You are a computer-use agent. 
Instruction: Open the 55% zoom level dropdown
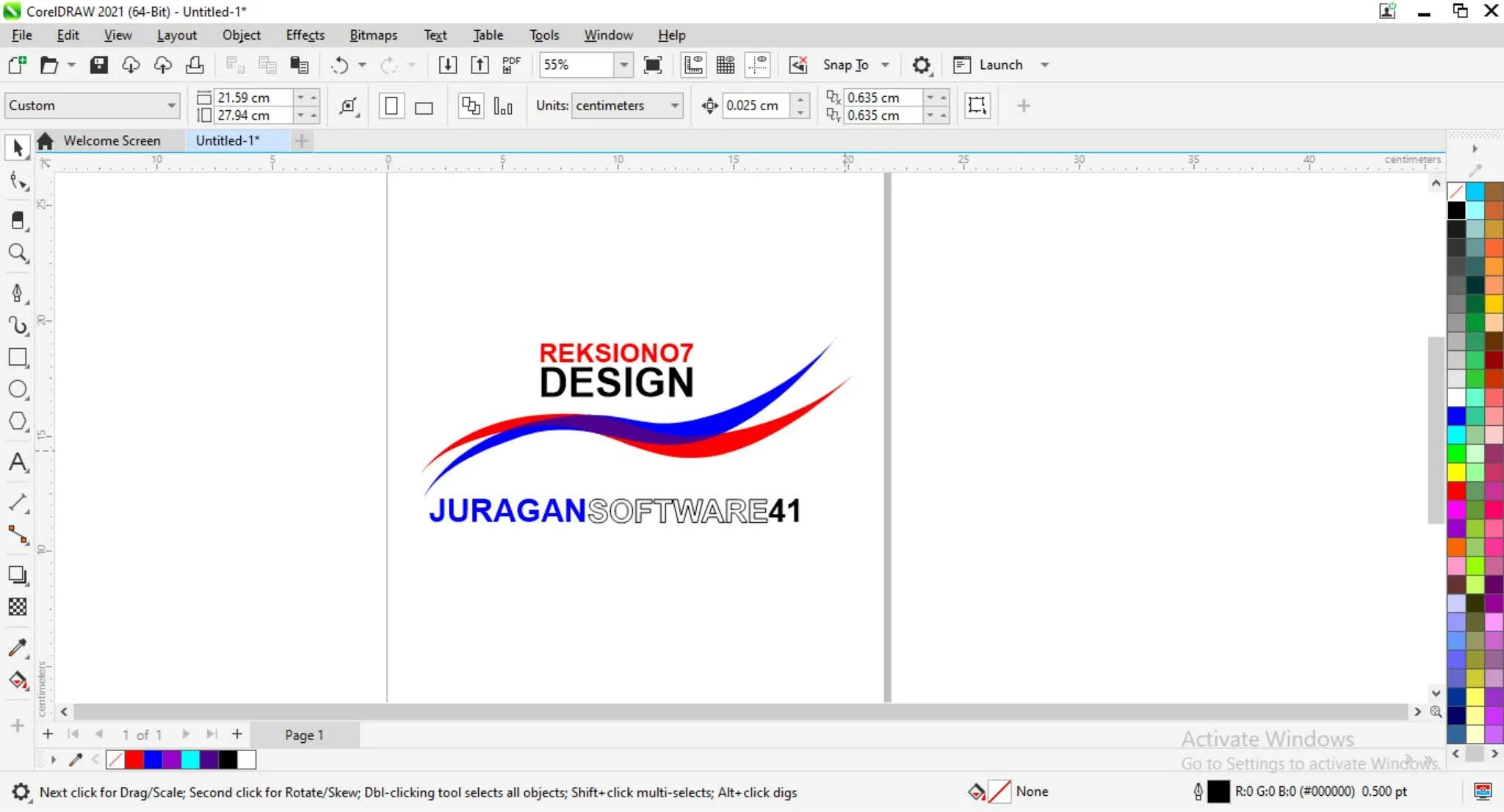click(623, 65)
